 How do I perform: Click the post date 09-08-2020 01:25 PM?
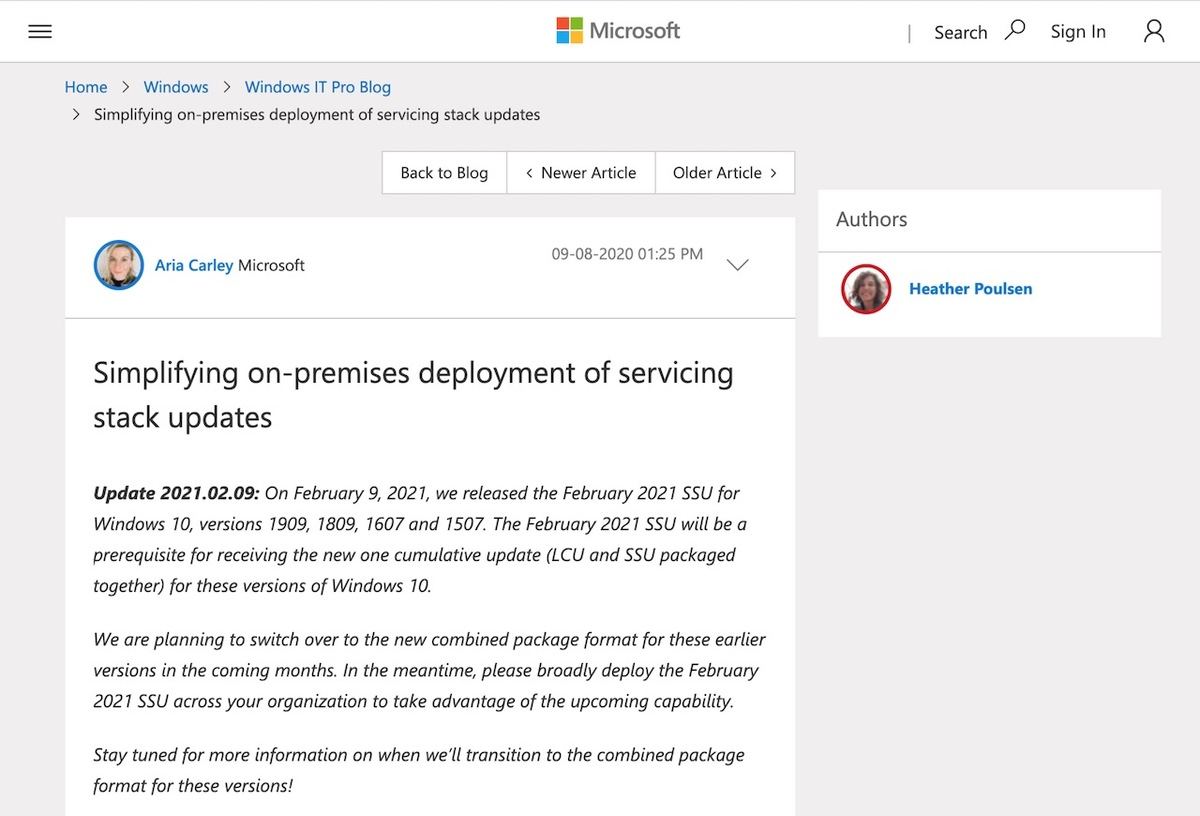tap(627, 254)
